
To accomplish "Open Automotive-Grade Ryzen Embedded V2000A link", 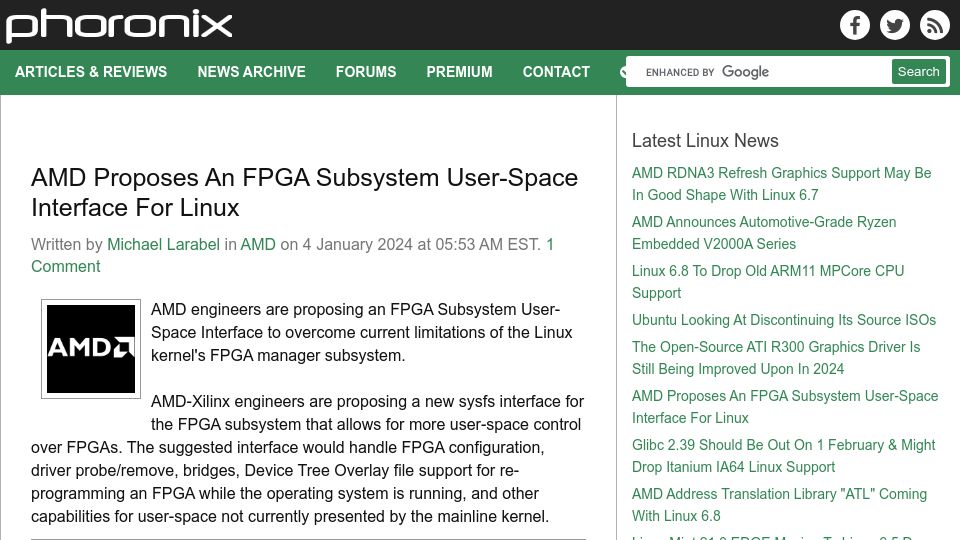I will pos(764,233).
